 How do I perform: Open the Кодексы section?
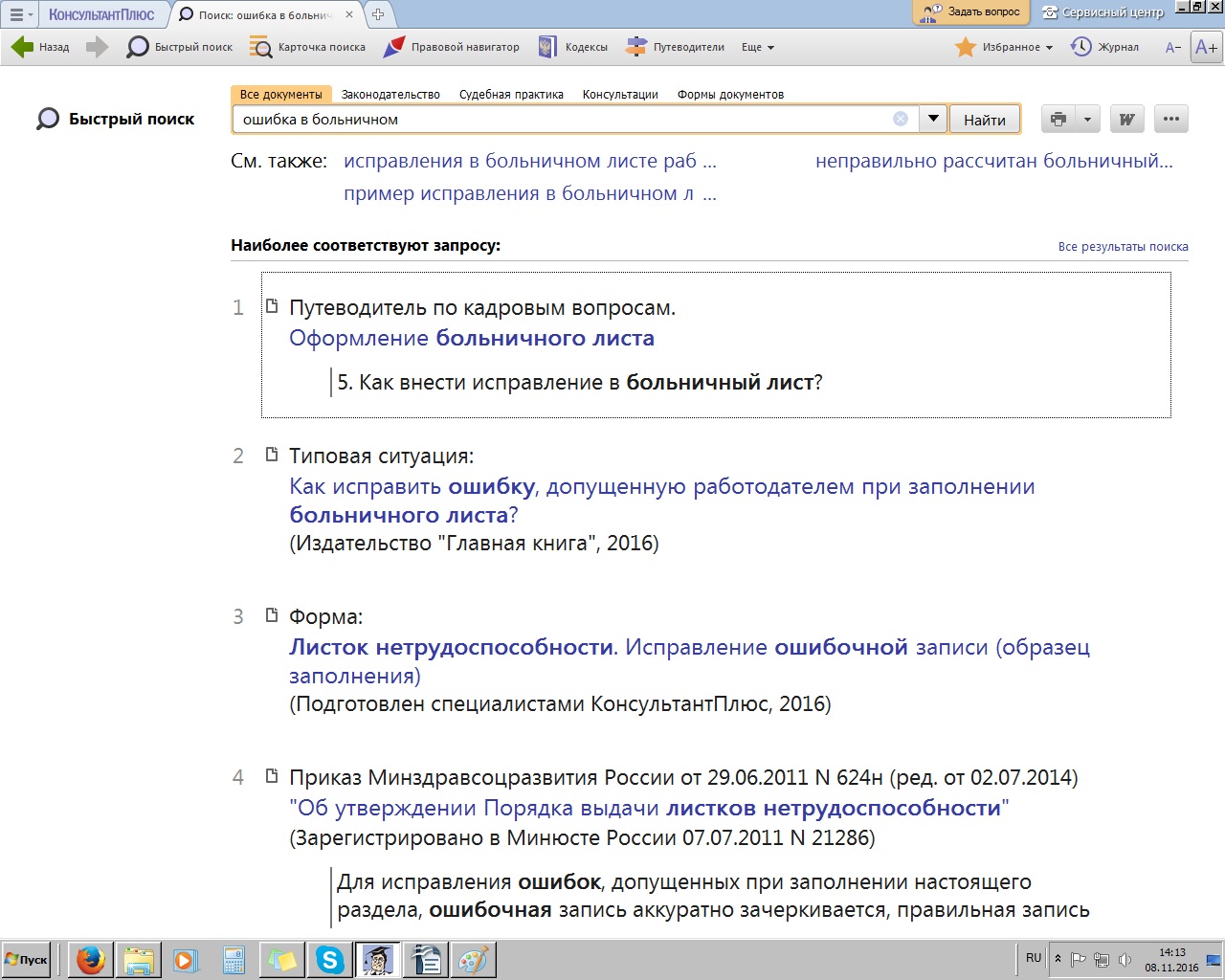573,47
